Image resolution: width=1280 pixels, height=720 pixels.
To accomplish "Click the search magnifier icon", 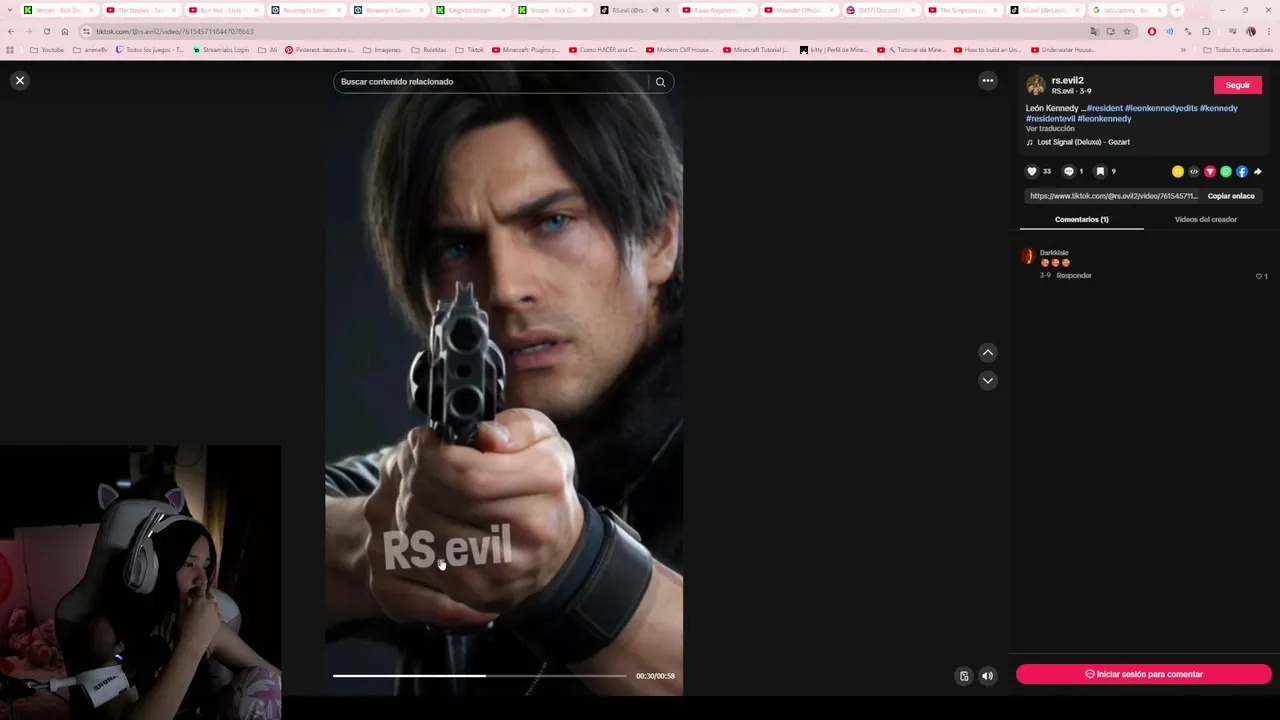I will click(660, 82).
